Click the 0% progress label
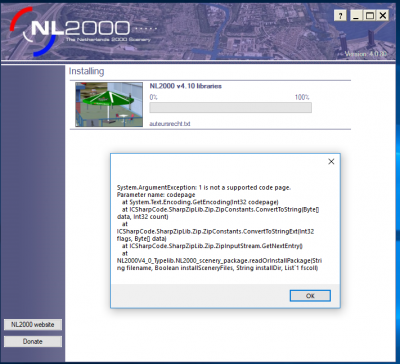Viewport: 400px width, 364px height. (x=153, y=98)
